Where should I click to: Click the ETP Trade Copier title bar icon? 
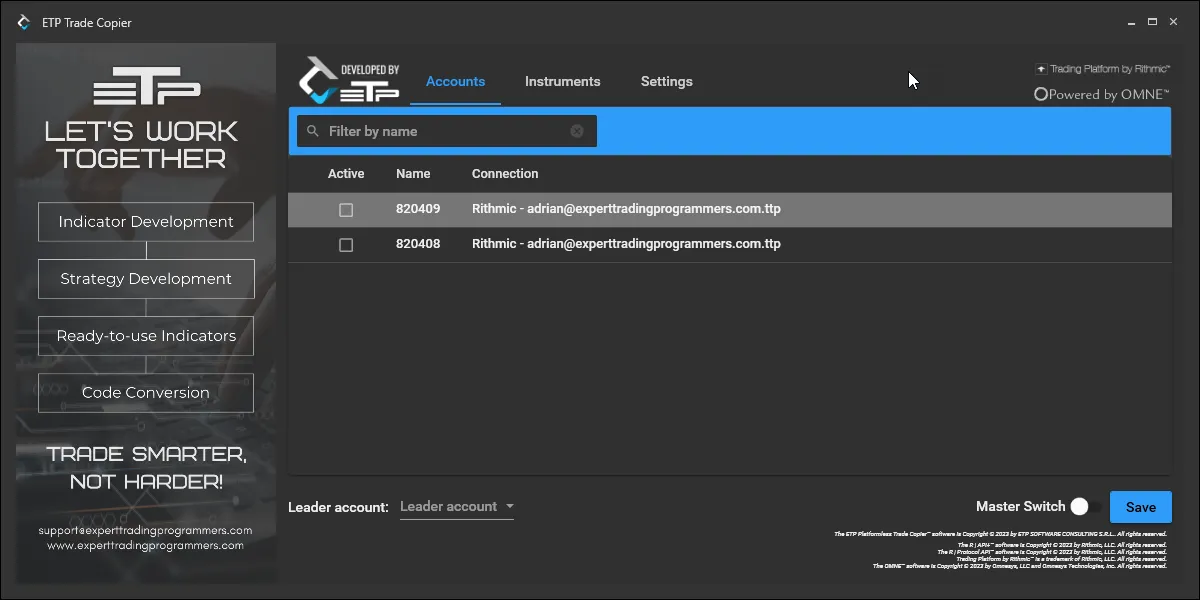pyautogui.click(x=24, y=22)
